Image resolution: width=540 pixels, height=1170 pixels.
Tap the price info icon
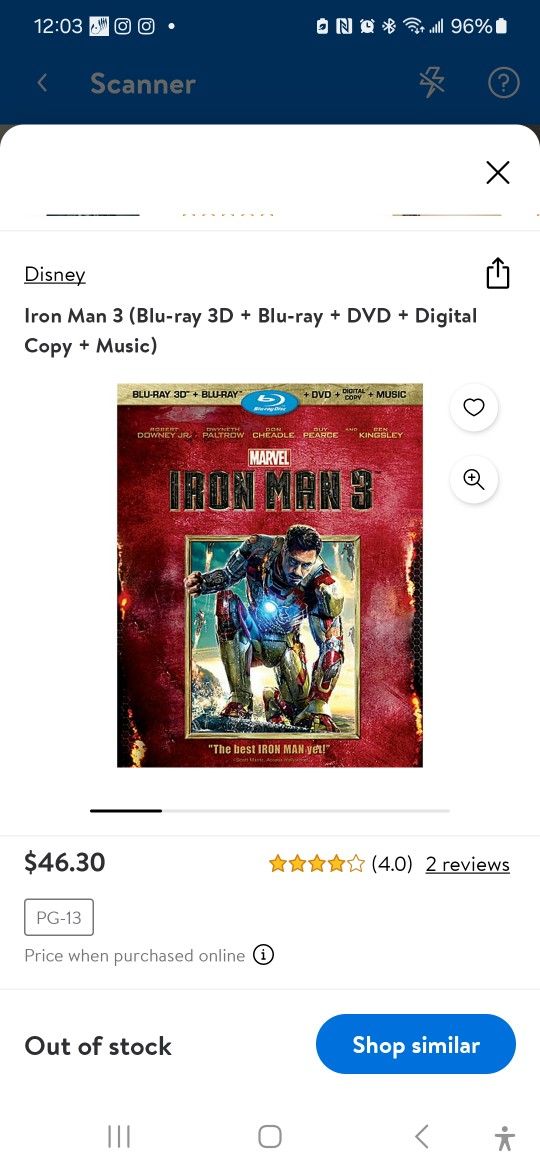[263, 954]
